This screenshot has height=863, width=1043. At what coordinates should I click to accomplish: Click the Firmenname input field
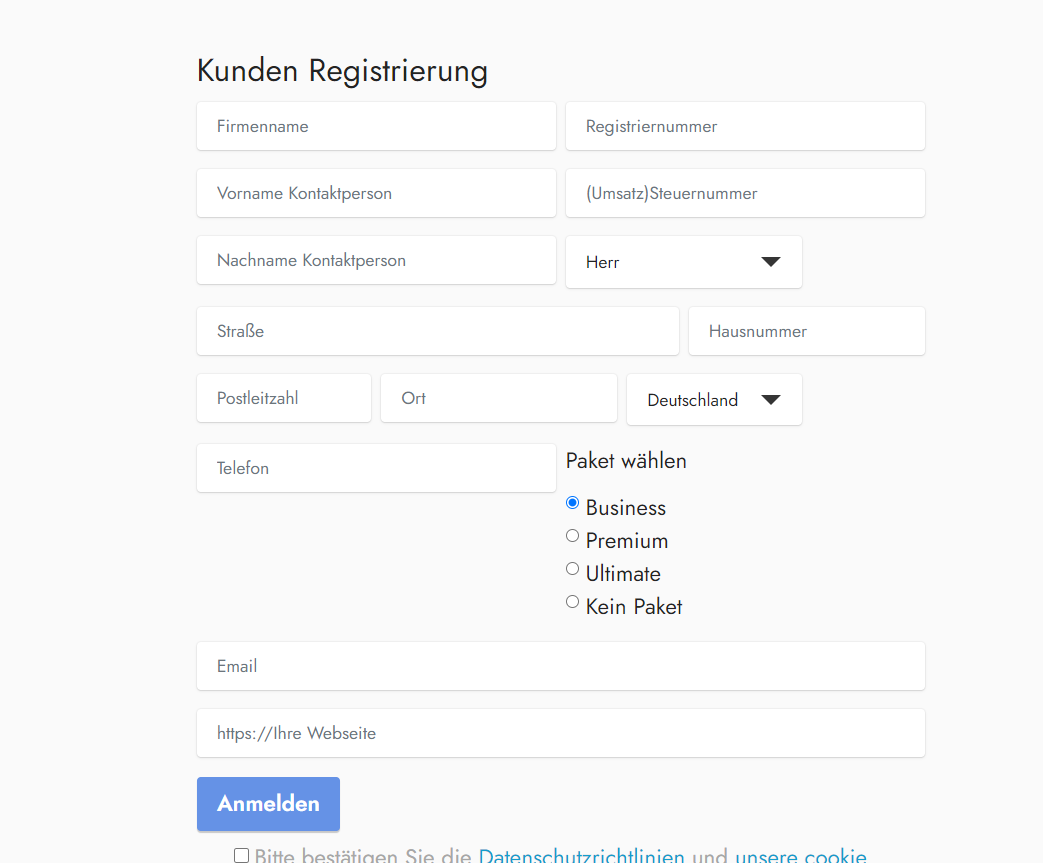[x=376, y=126]
